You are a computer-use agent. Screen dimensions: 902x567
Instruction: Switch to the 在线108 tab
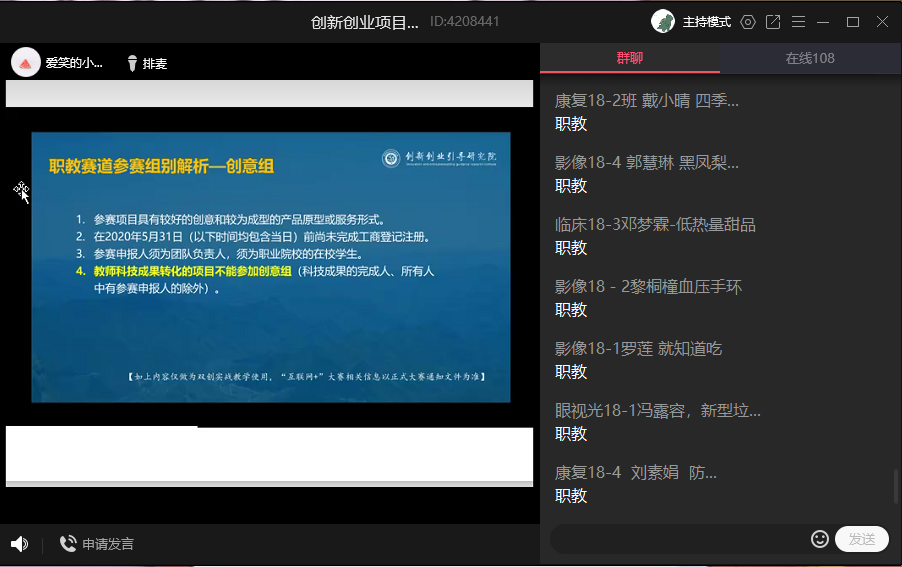point(810,58)
